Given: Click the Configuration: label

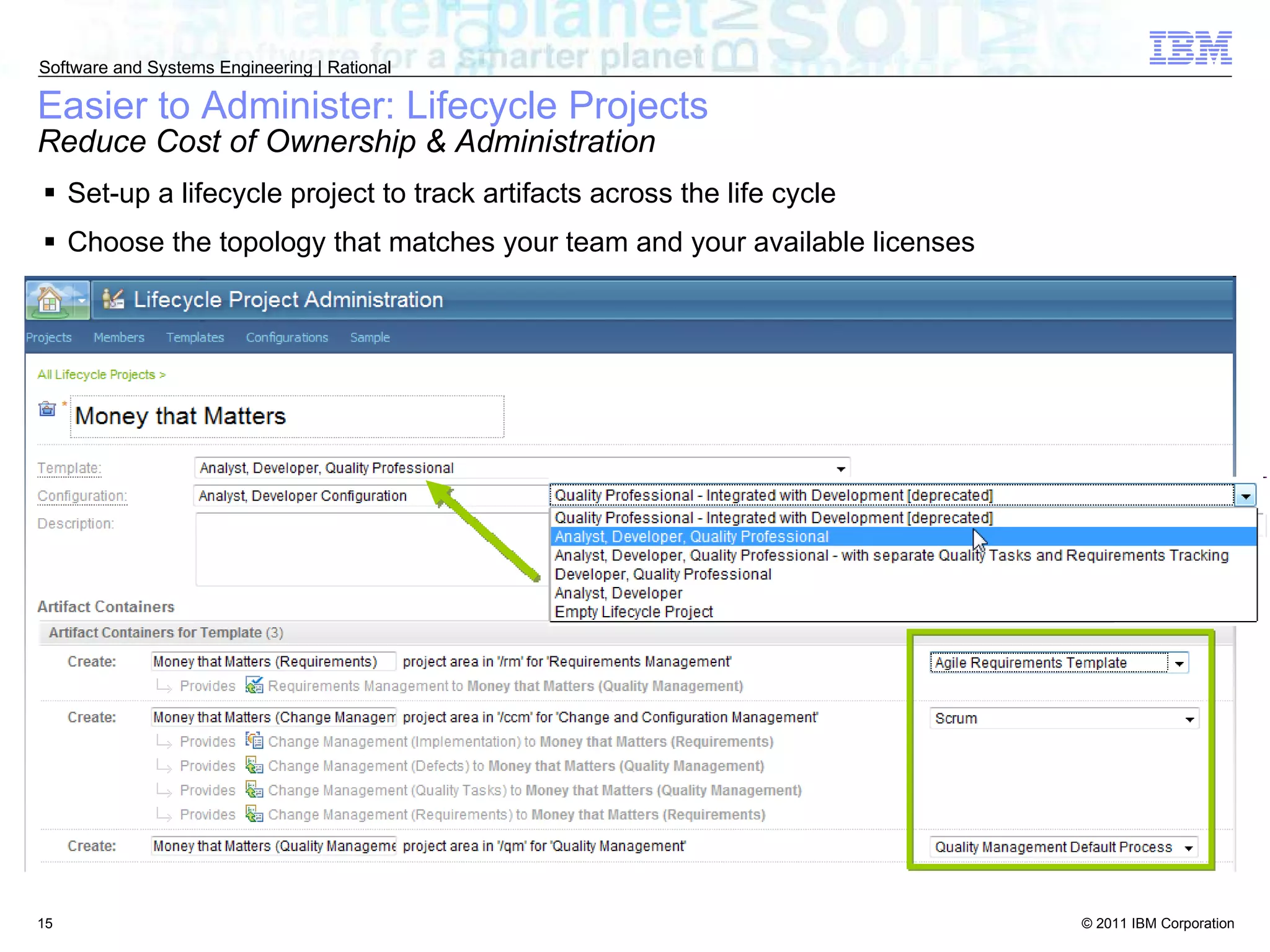Looking at the screenshot, I should (x=82, y=496).
